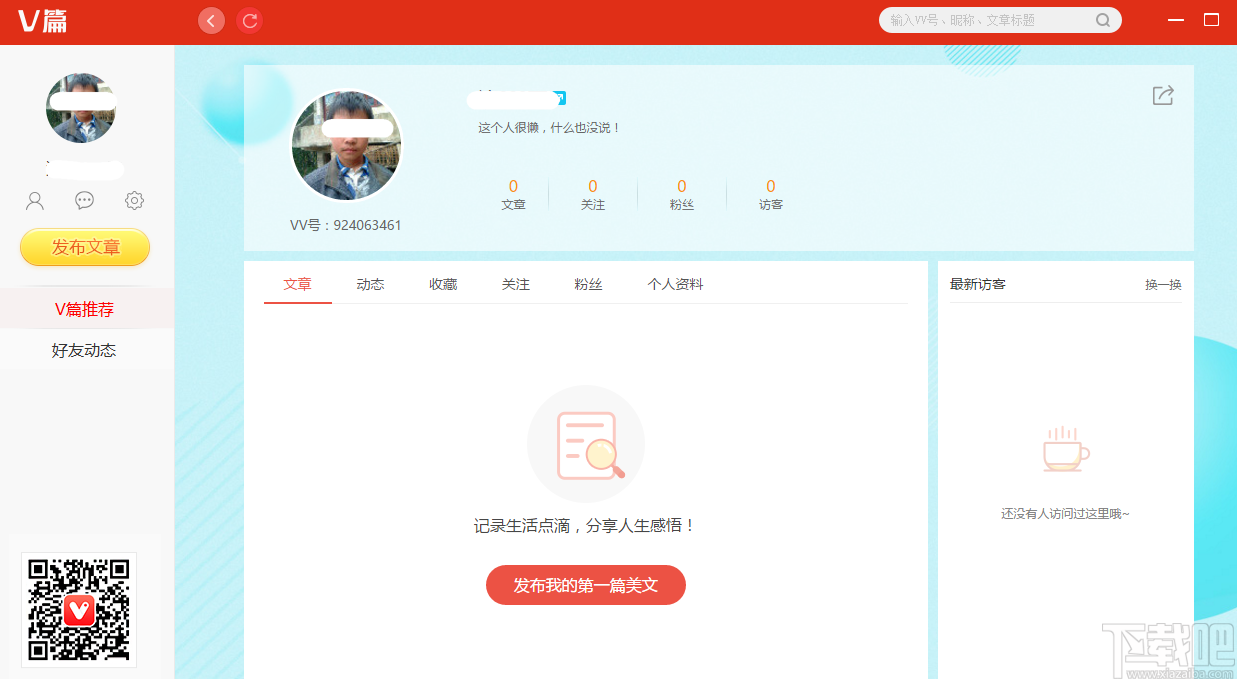
Task: Open the messages chat icon in the sidebar
Action: tap(84, 200)
